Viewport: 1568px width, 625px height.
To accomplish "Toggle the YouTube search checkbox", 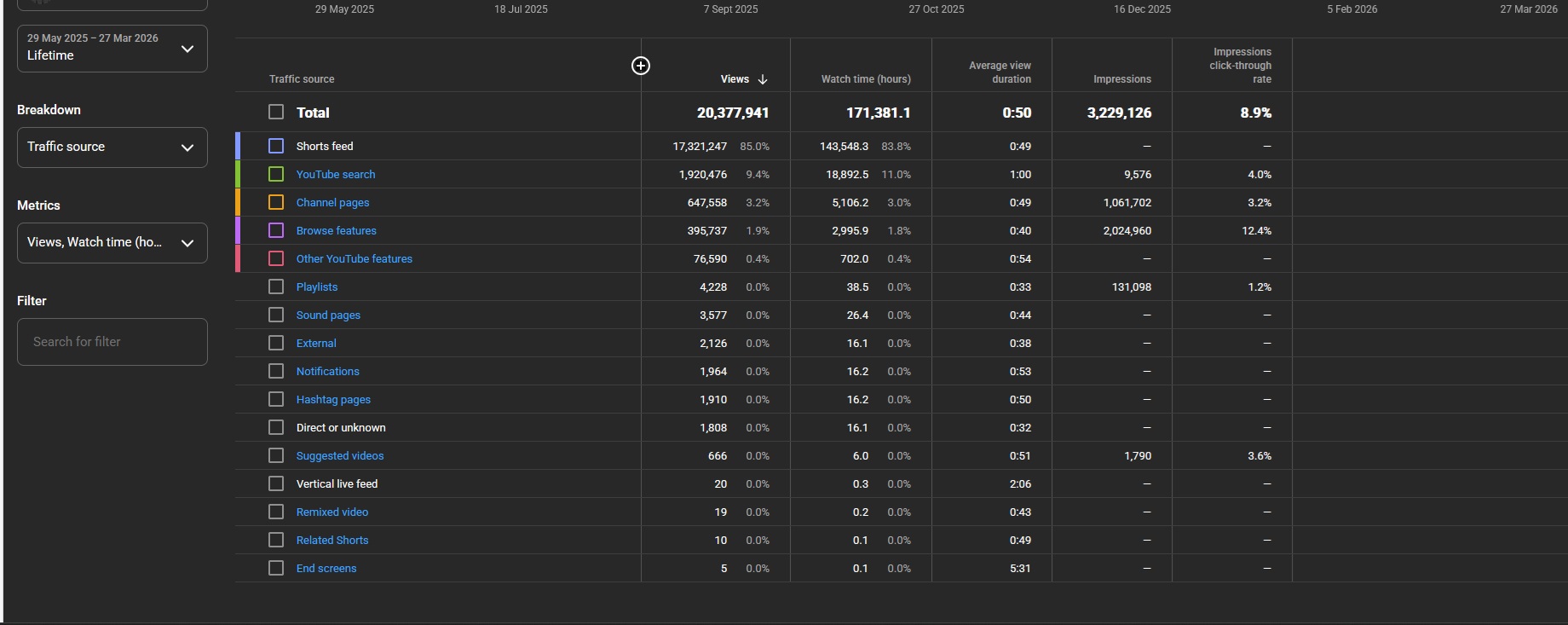I will [x=276, y=174].
